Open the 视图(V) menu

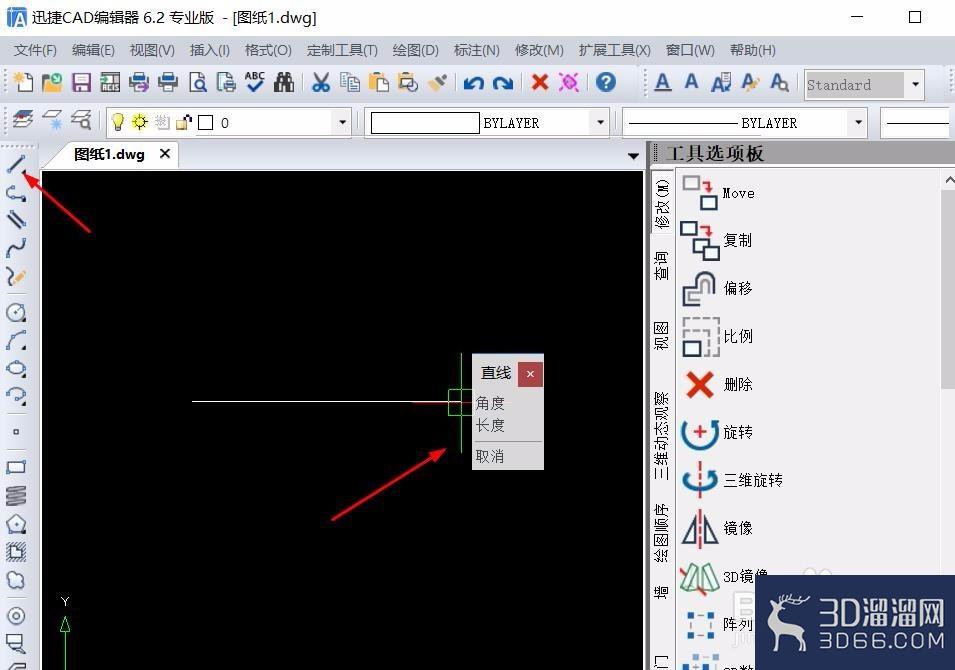(x=152, y=50)
